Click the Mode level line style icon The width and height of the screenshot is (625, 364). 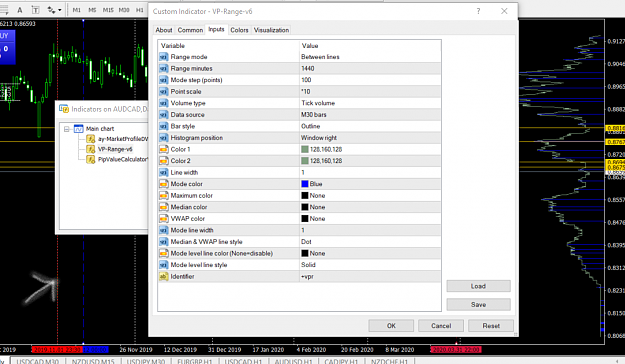tap(164, 265)
